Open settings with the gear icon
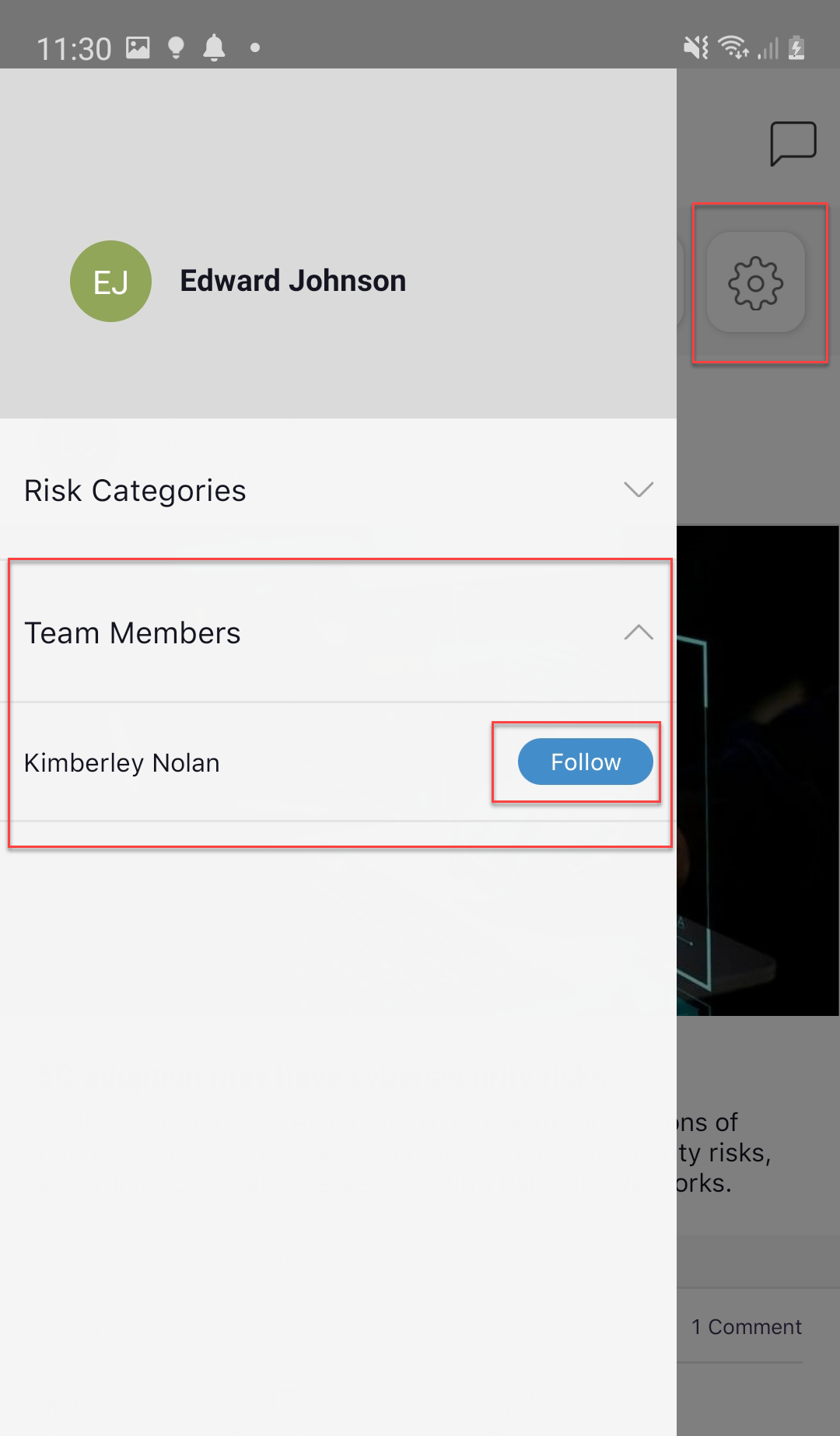Image resolution: width=840 pixels, height=1436 pixels. point(755,282)
